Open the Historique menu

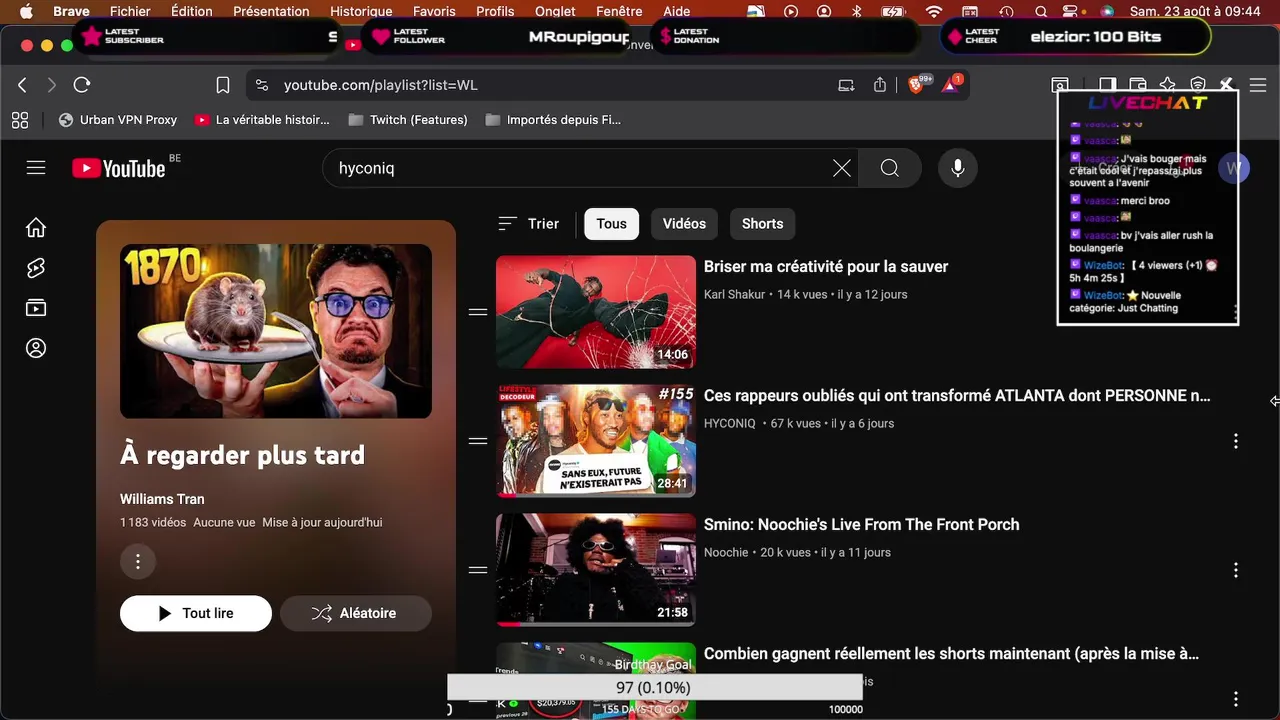click(x=361, y=12)
